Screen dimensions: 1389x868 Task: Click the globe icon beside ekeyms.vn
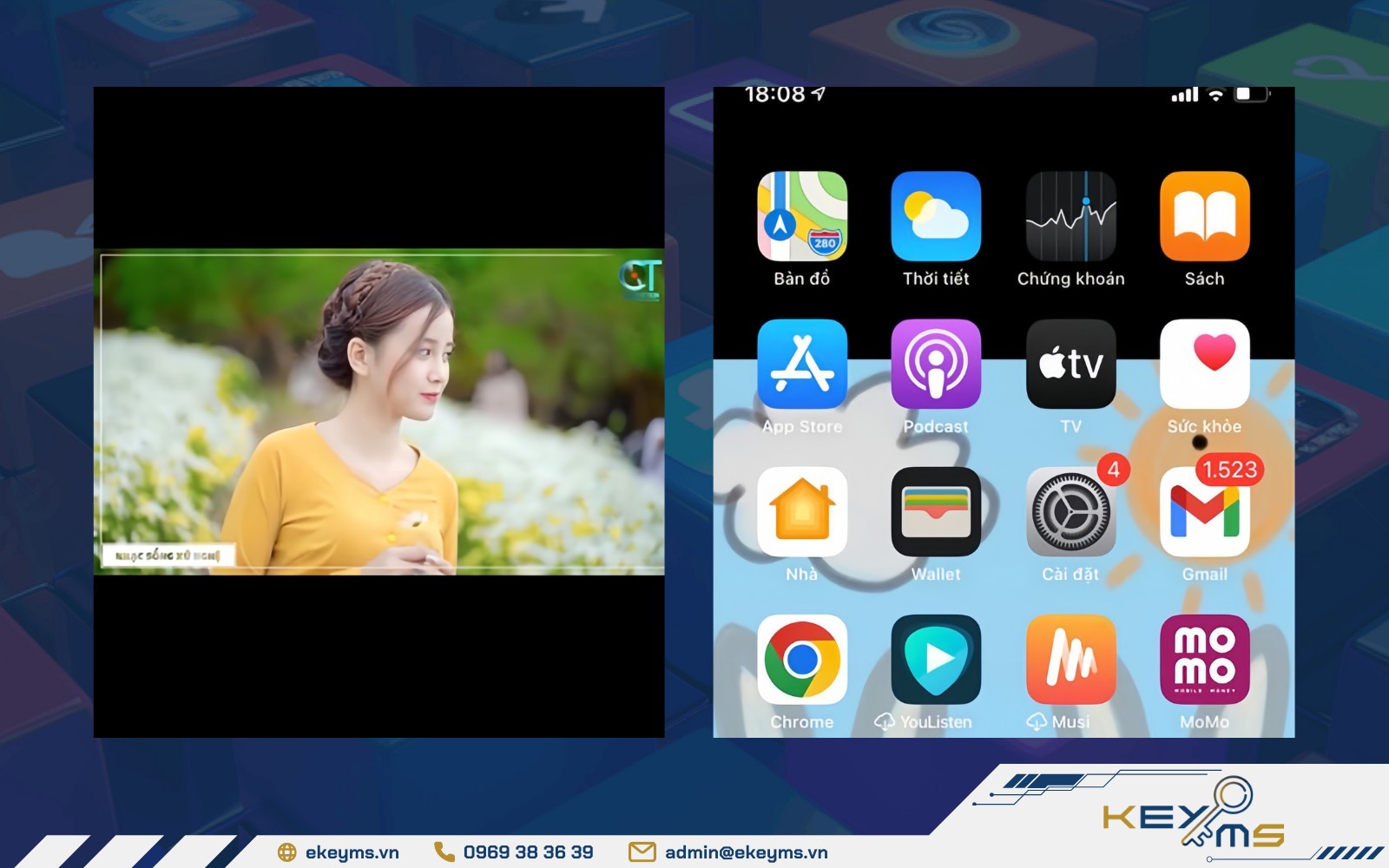(x=286, y=852)
